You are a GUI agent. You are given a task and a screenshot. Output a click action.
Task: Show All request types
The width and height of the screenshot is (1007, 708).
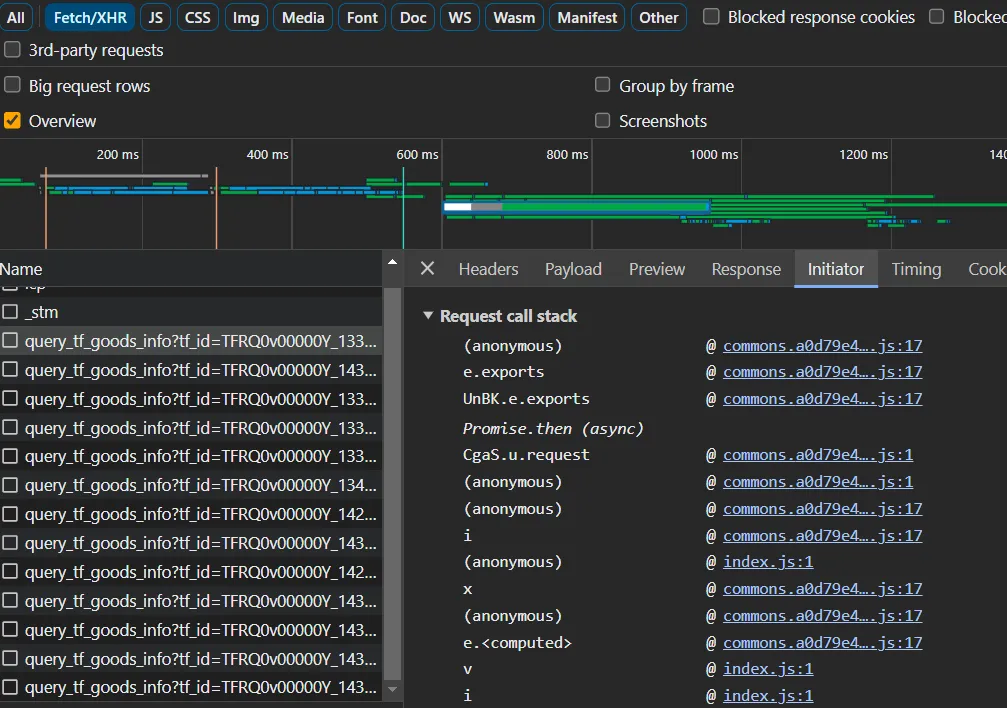16,17
